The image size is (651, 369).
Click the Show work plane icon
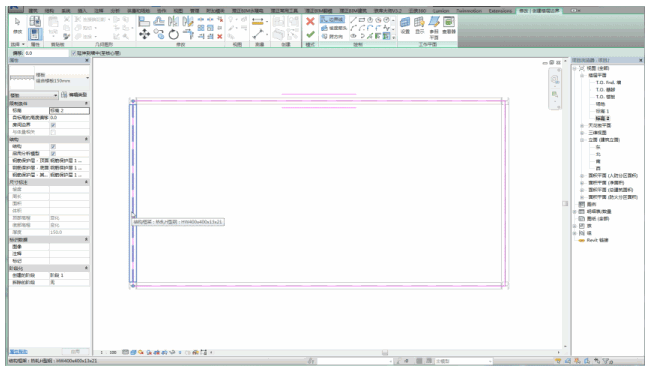(x=420, y=25)
